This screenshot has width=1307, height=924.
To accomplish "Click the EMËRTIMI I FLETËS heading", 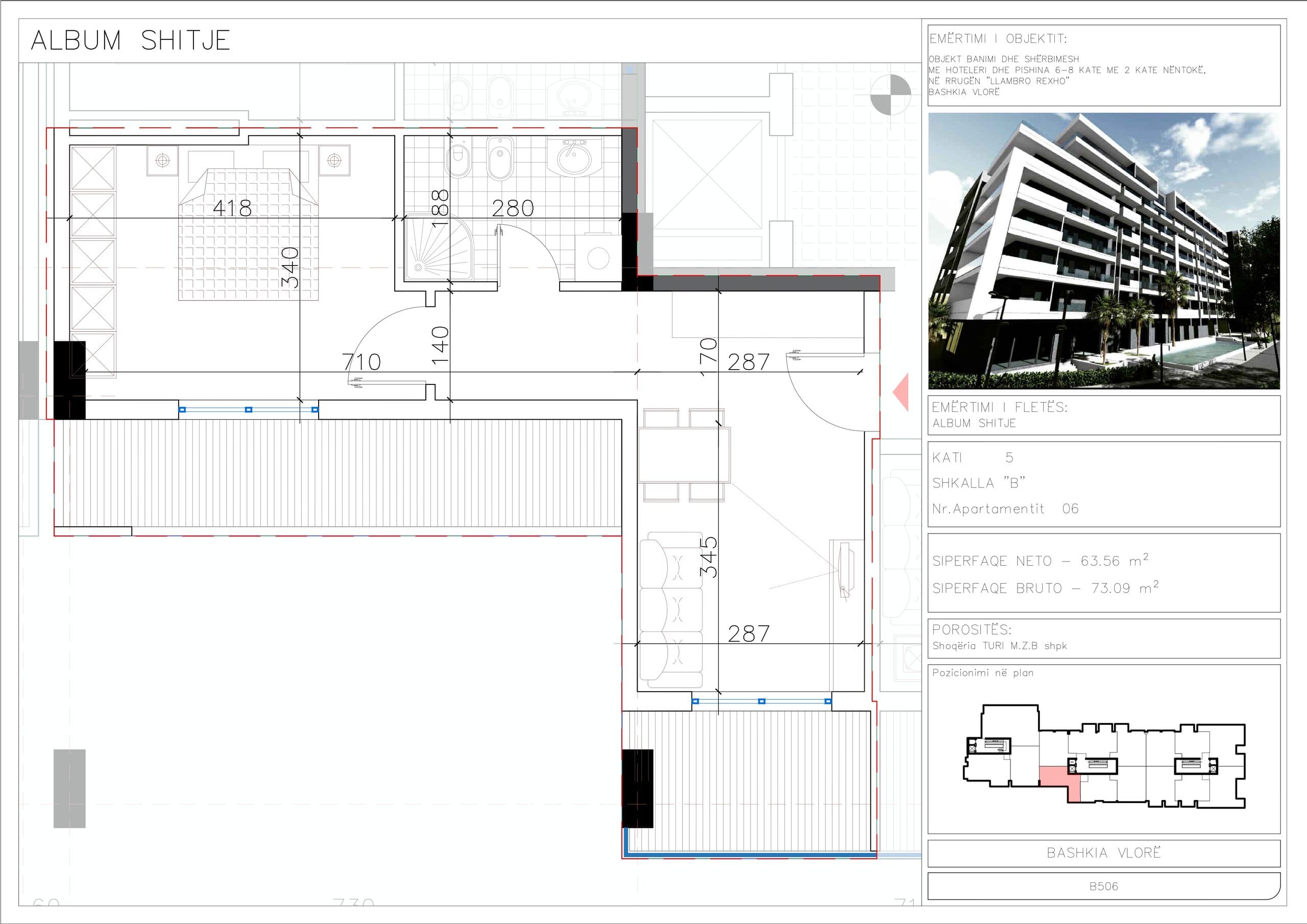I will point(1000,407).
